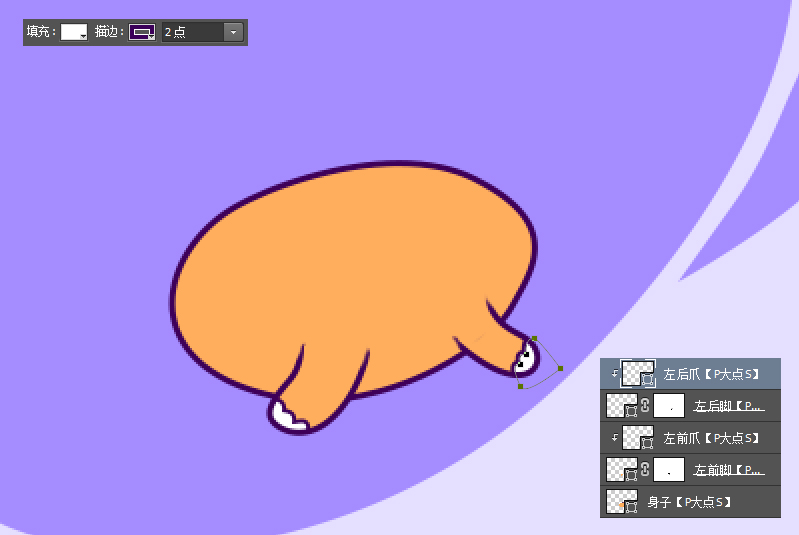The height and width of the screenshot is (535, 799).
Task: Click the 左后脚 layer shape thumbnail
Action: (622, 406)
